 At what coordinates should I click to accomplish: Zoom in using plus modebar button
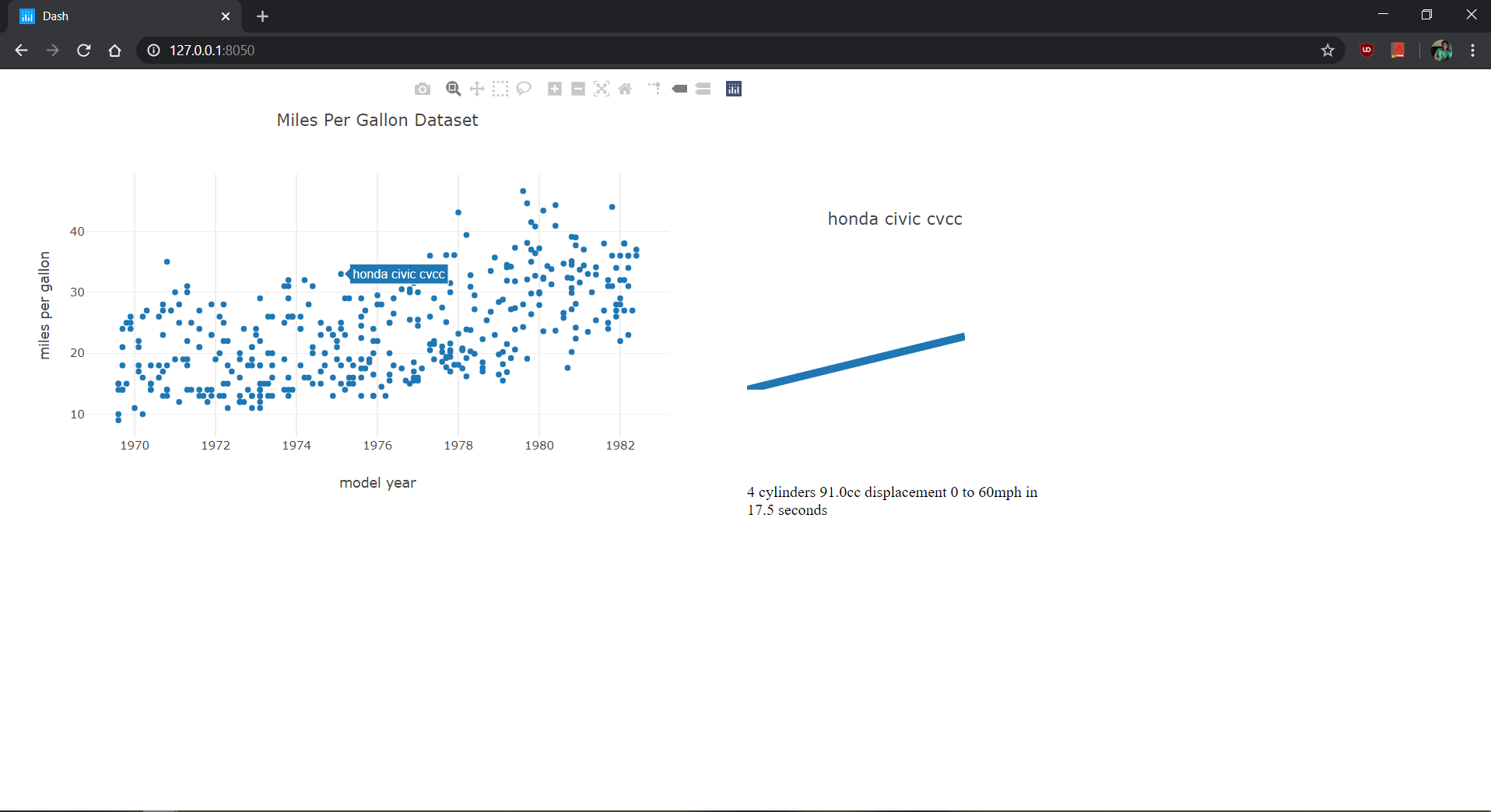[555, 89]
